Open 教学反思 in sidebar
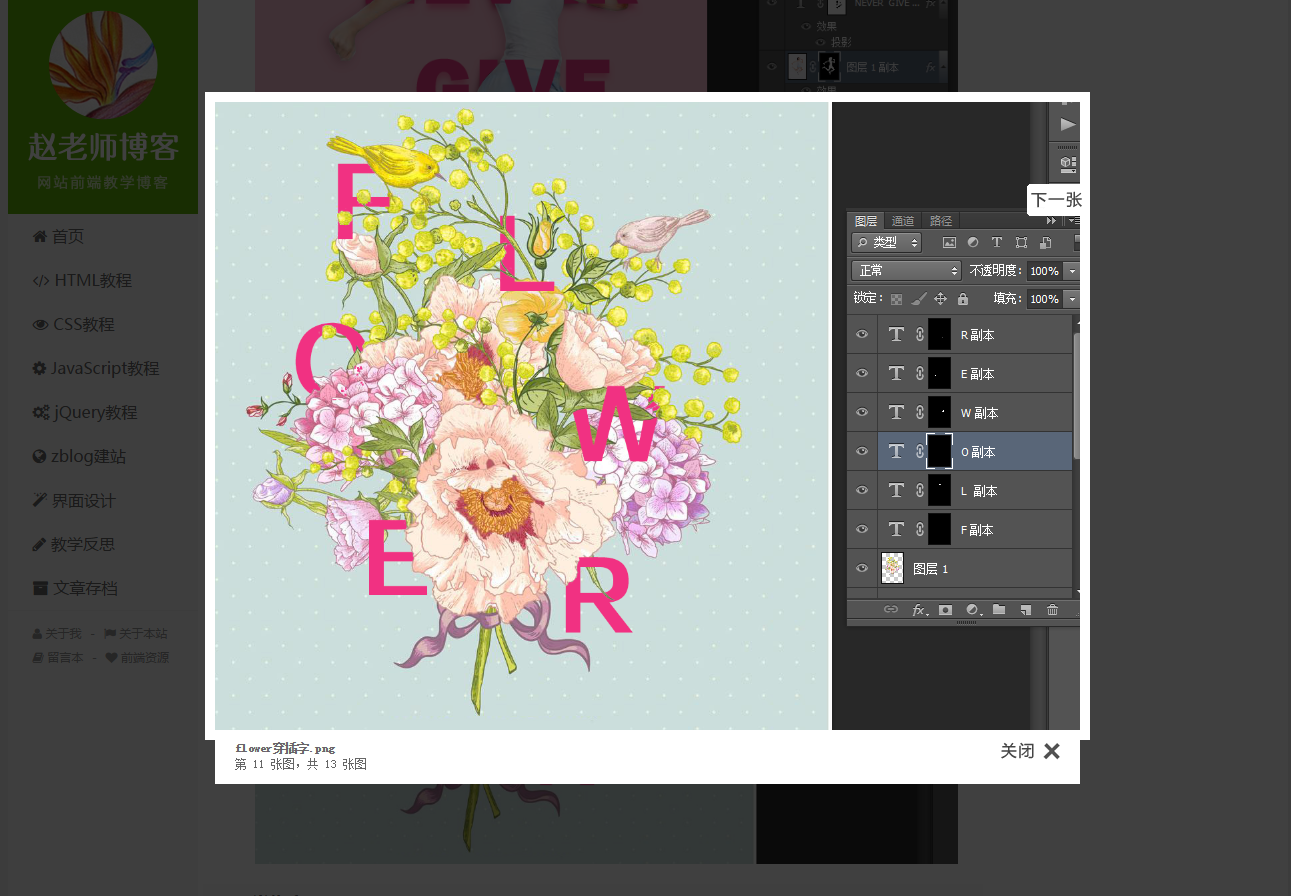This screenshot has width=1291, height=896. pos(74,545)
